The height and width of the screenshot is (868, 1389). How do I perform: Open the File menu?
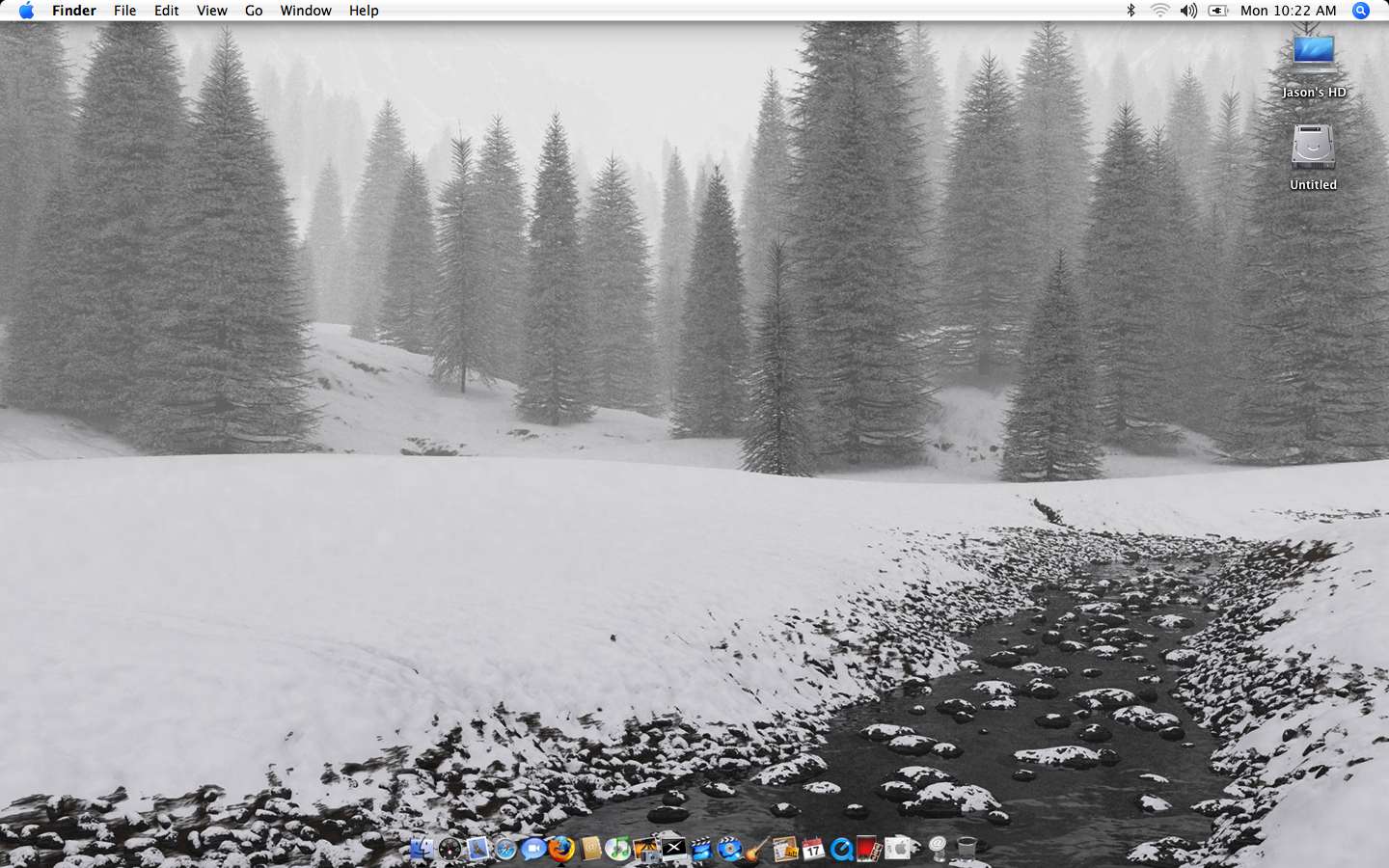[x=124, y=11]
